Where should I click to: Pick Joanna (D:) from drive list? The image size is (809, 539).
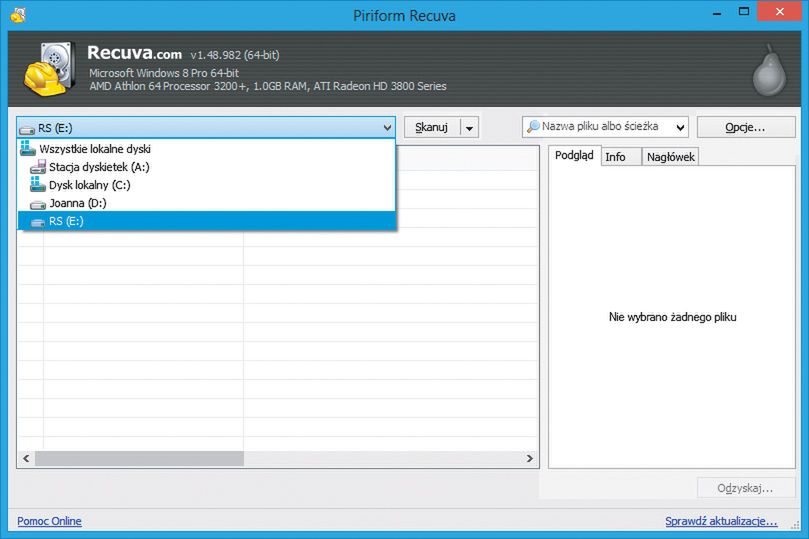(x=206, y=203)
